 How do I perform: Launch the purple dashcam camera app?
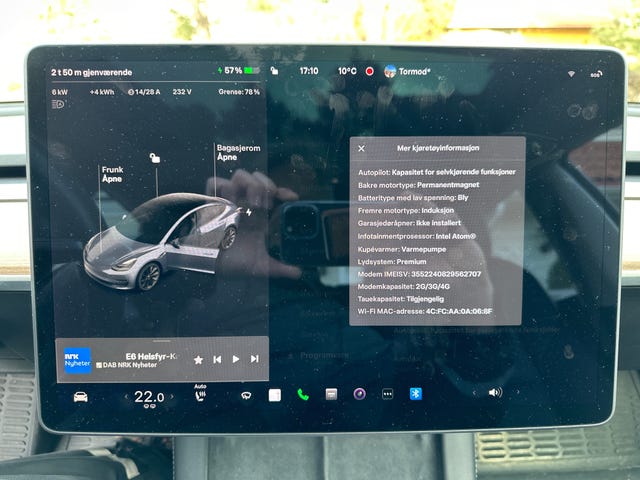359,394
